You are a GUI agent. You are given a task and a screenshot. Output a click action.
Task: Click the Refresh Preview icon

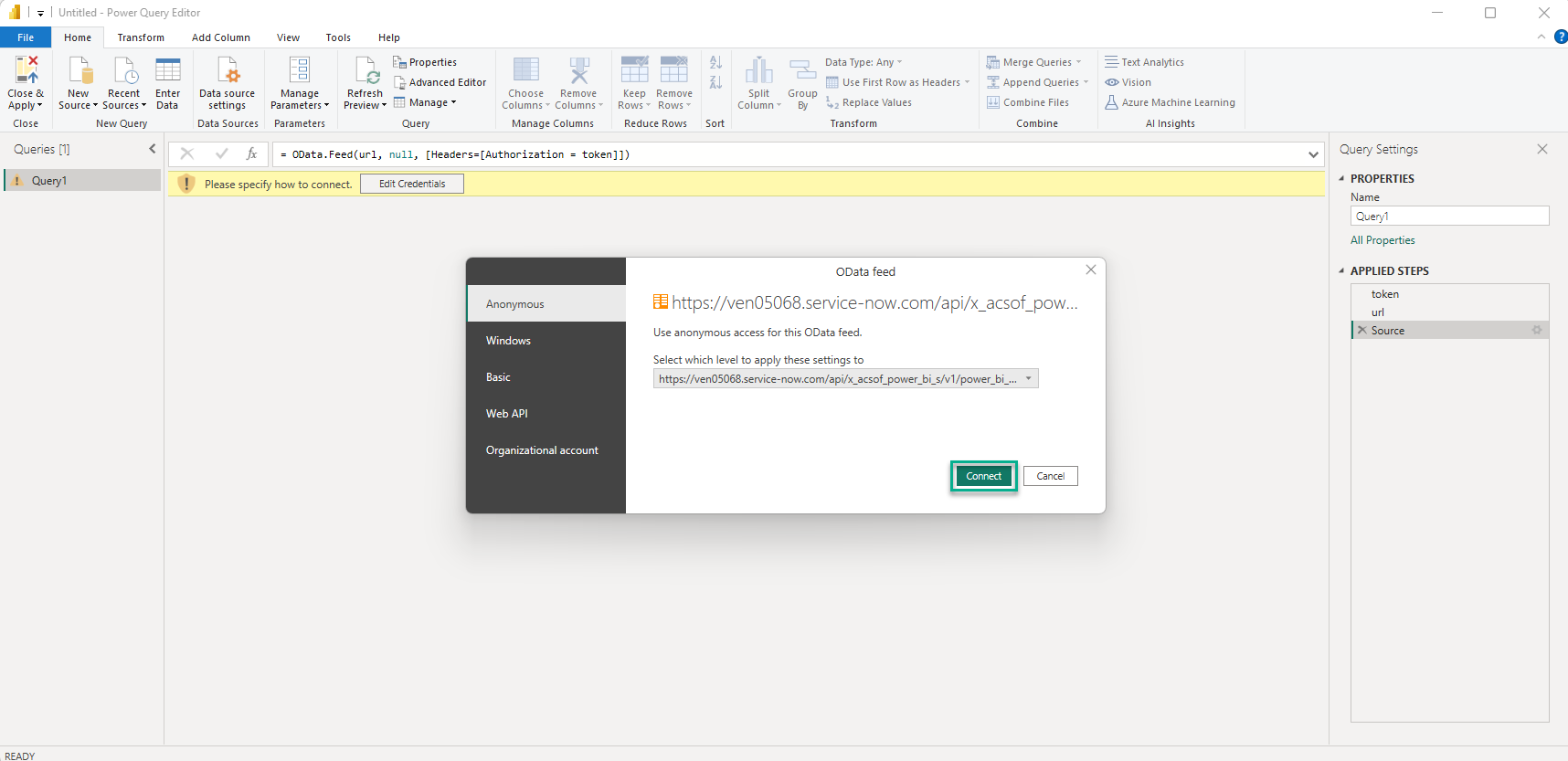click(x=366, y=70)
